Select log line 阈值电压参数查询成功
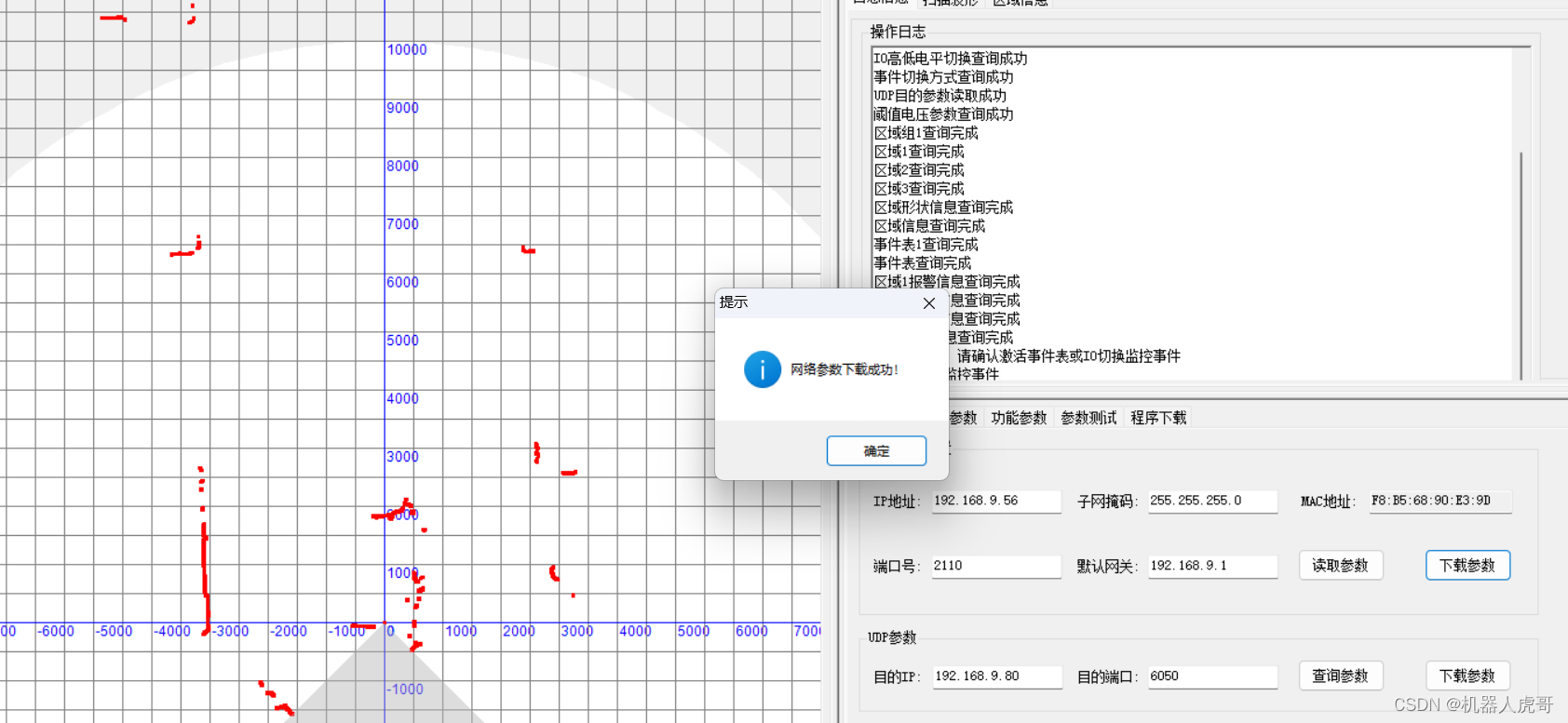 point(943,114)
